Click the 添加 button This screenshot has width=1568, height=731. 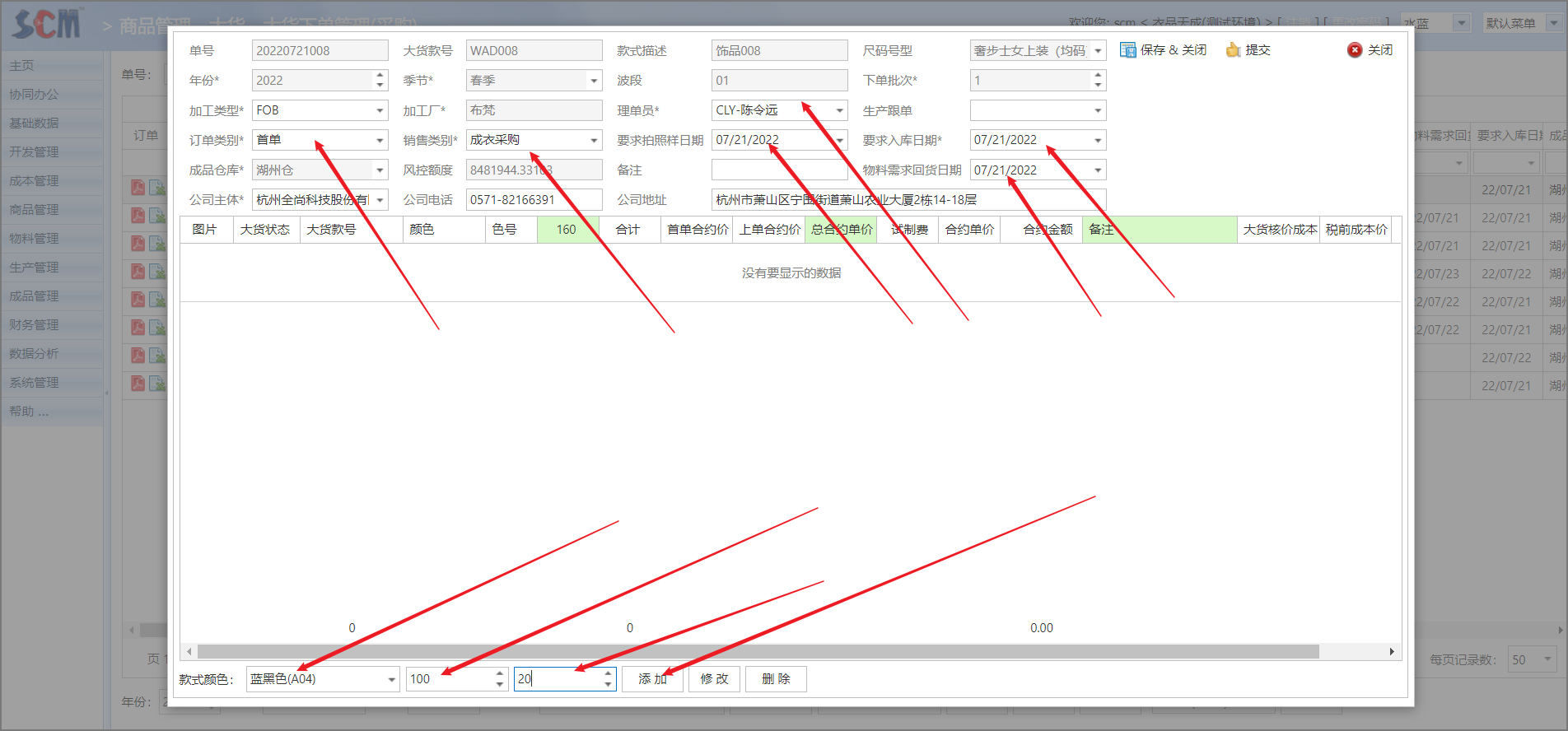[x=652, y=679]
